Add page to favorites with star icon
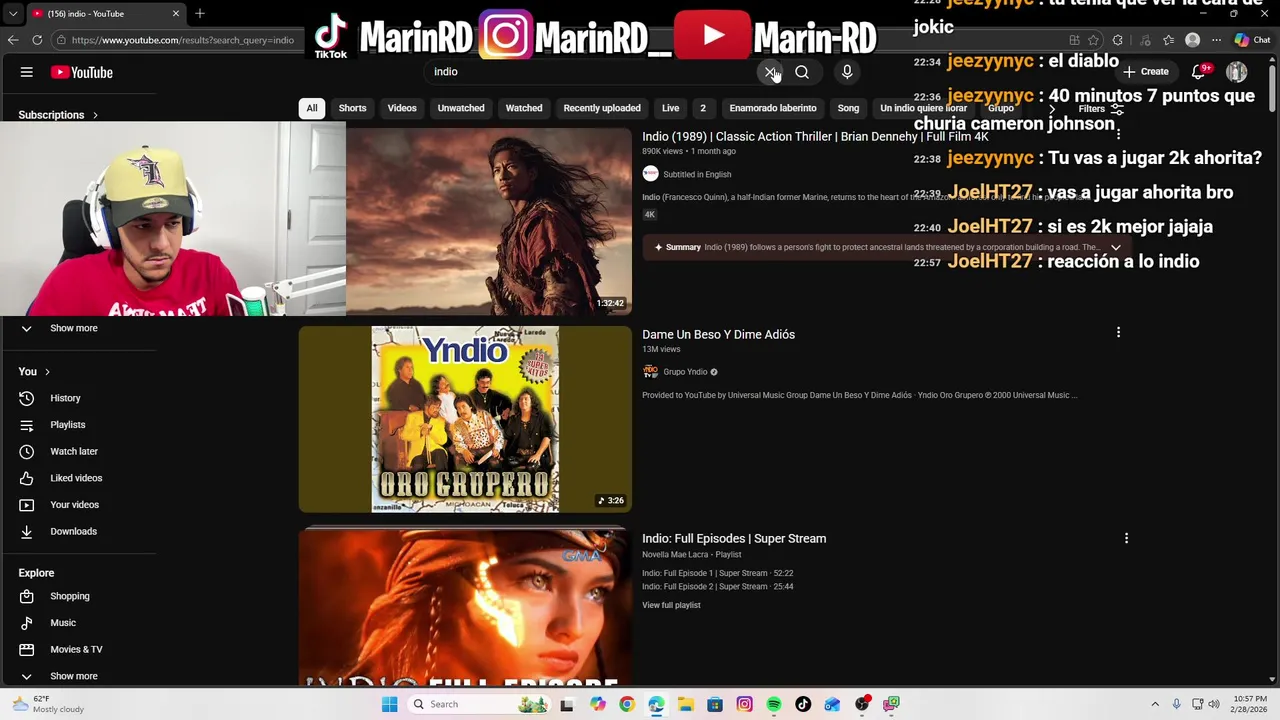This screenshot has height=720, width=1280. (x=1093, y=40)
